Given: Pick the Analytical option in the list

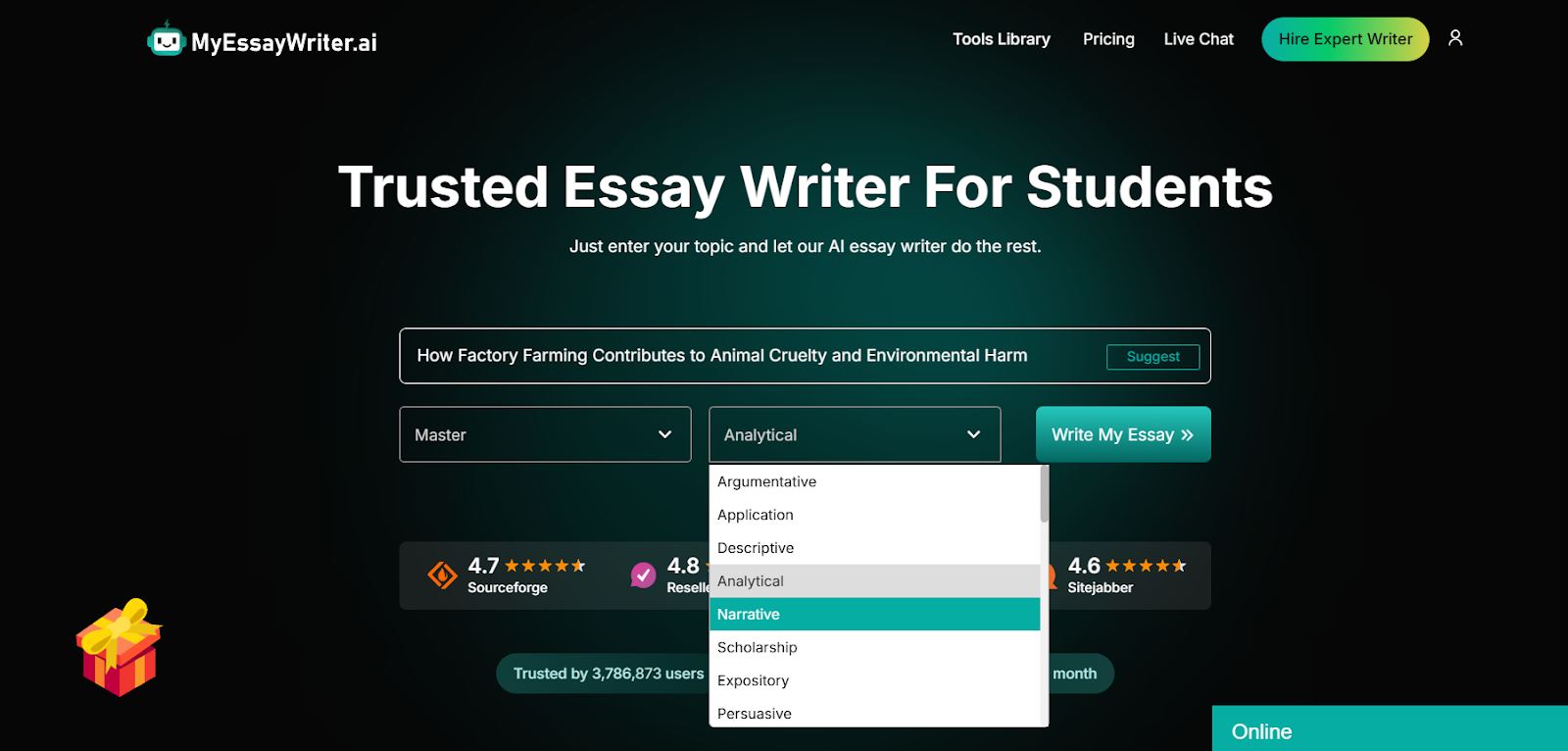Looking at the screenshot, I should 874,581.
